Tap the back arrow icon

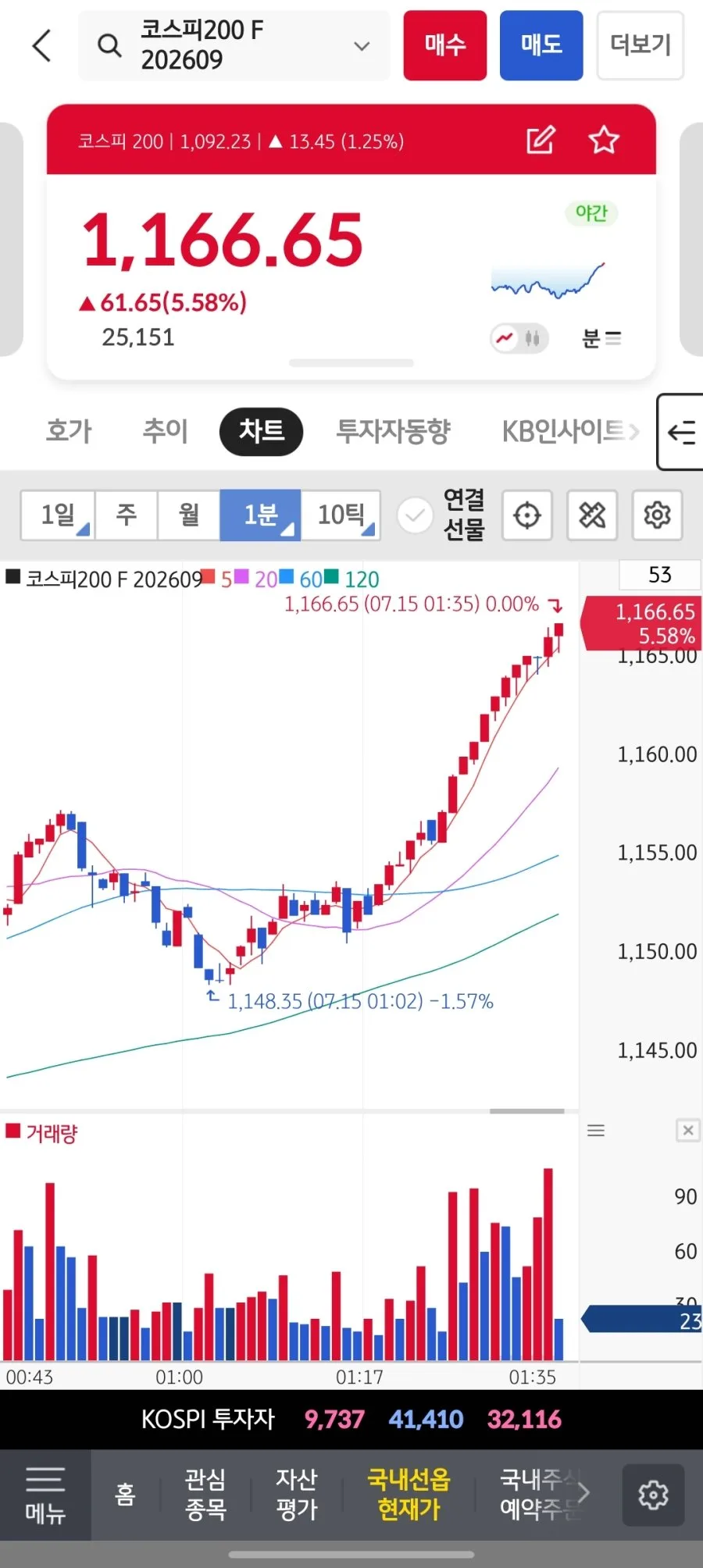(x=42, y=45)
